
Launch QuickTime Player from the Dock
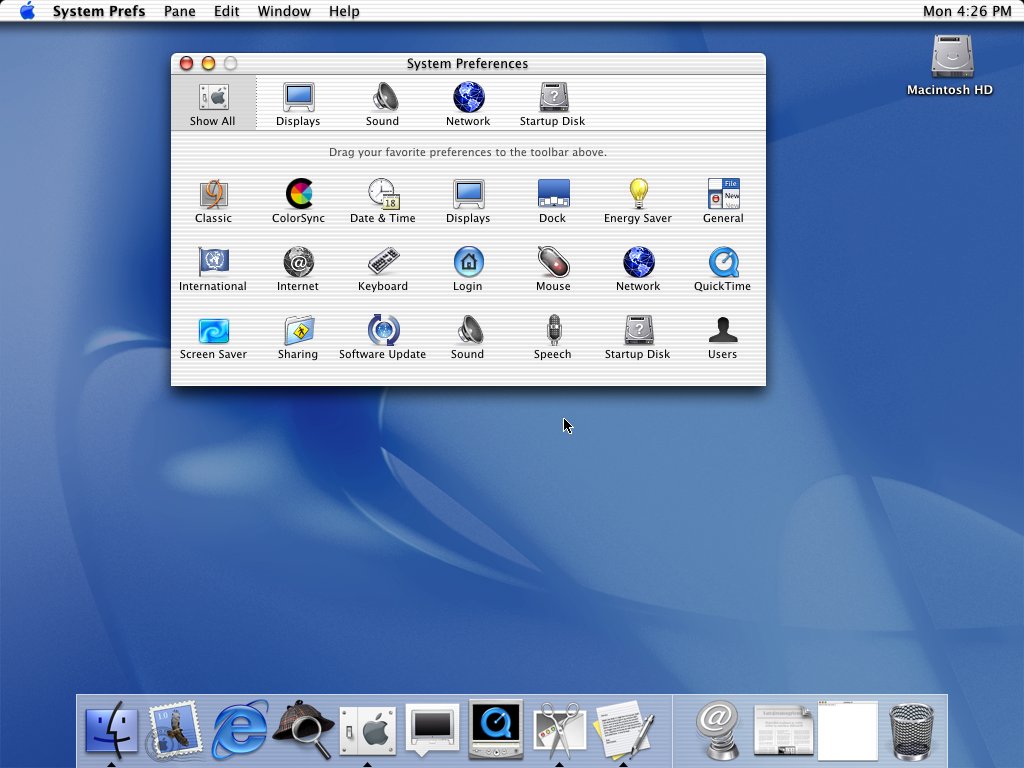pyautogui.click(x=496, y=729)
